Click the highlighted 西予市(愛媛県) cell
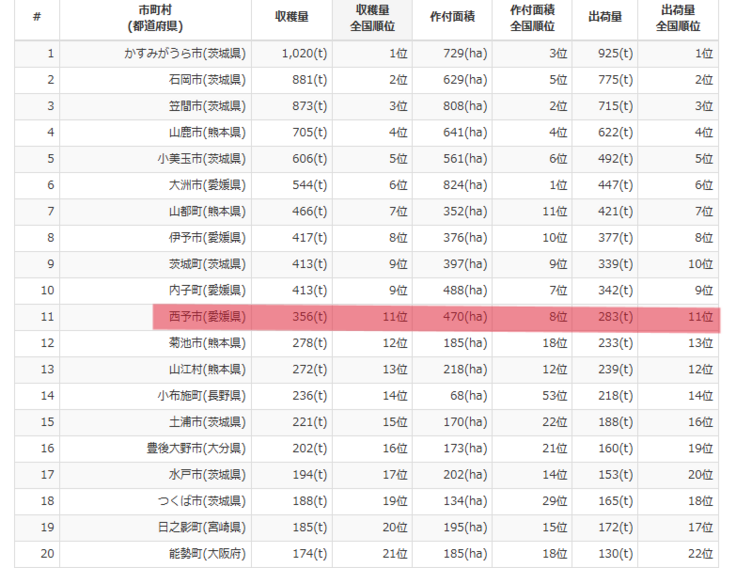Viewport: 736px width, 568px height. click(x=207, y=317)
